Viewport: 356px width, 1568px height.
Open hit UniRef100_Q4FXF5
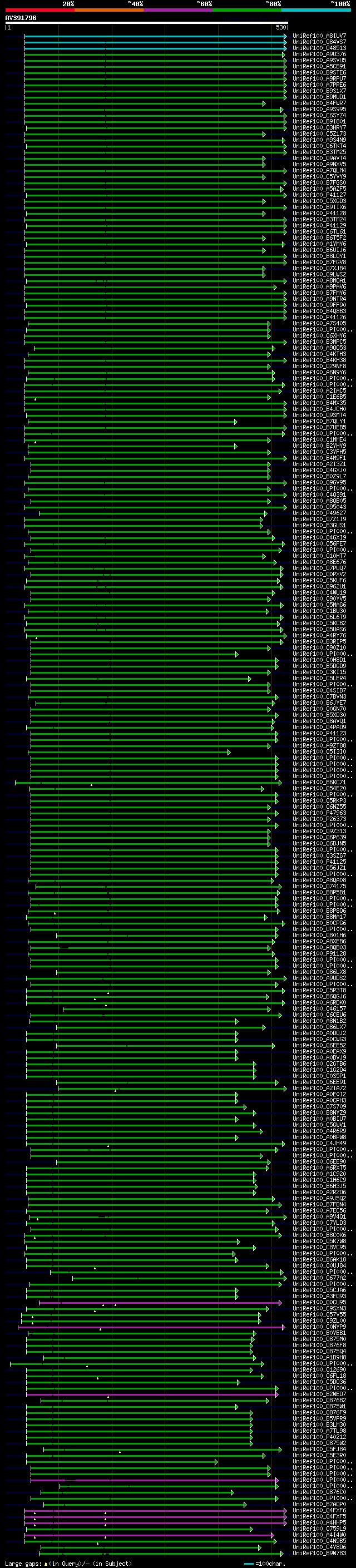tap(319, 1516)
